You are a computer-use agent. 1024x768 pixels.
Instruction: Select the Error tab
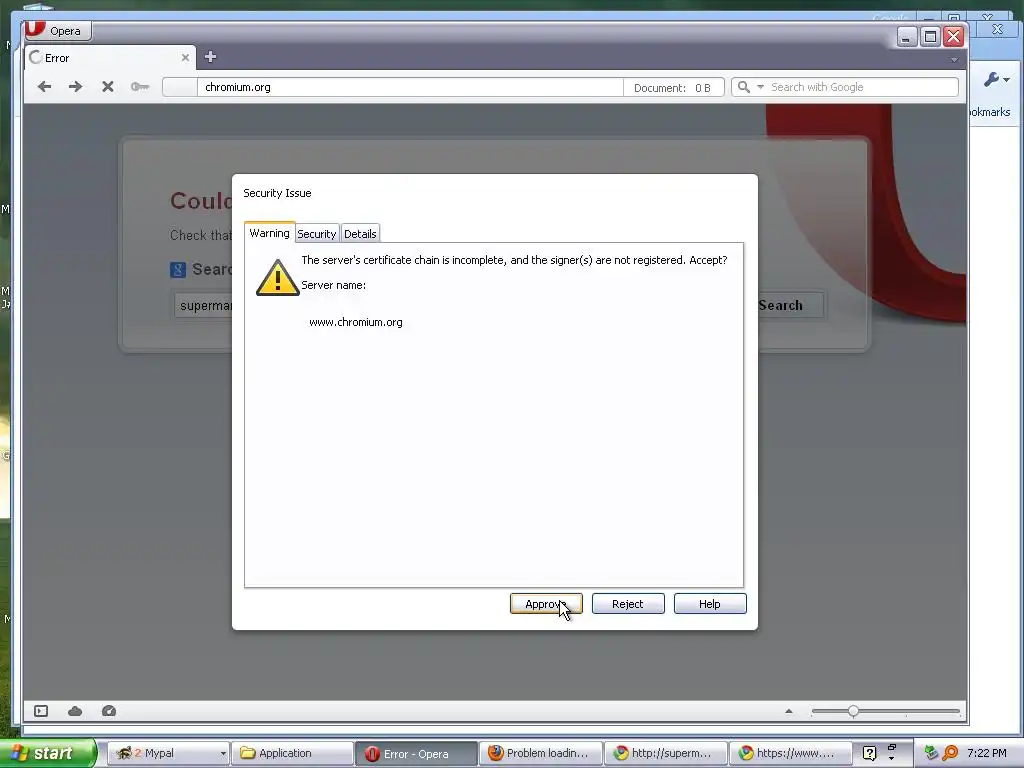[x=111, y=58]
